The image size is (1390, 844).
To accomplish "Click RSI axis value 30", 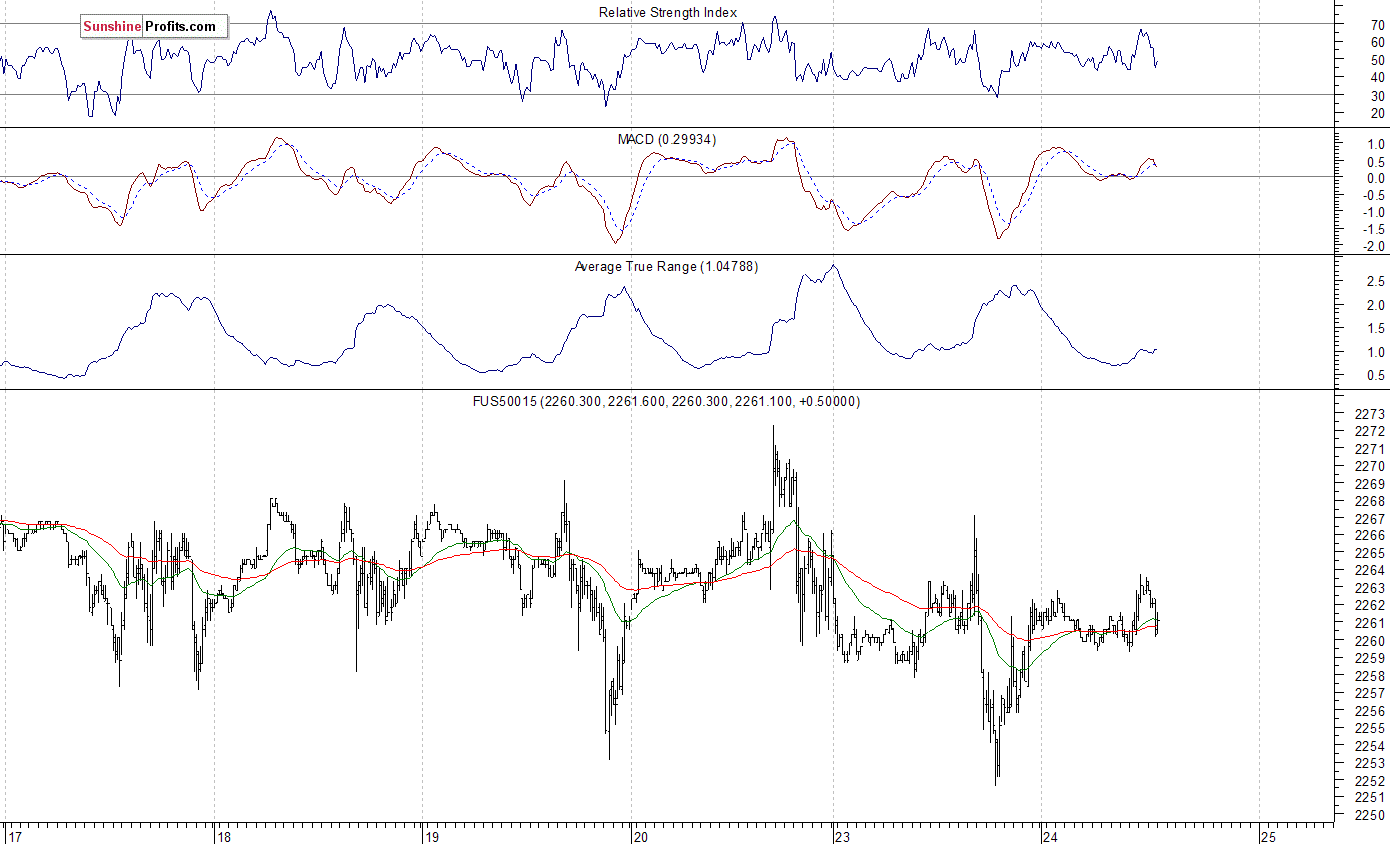I will pyautogui.click(x=1377, y=96).
